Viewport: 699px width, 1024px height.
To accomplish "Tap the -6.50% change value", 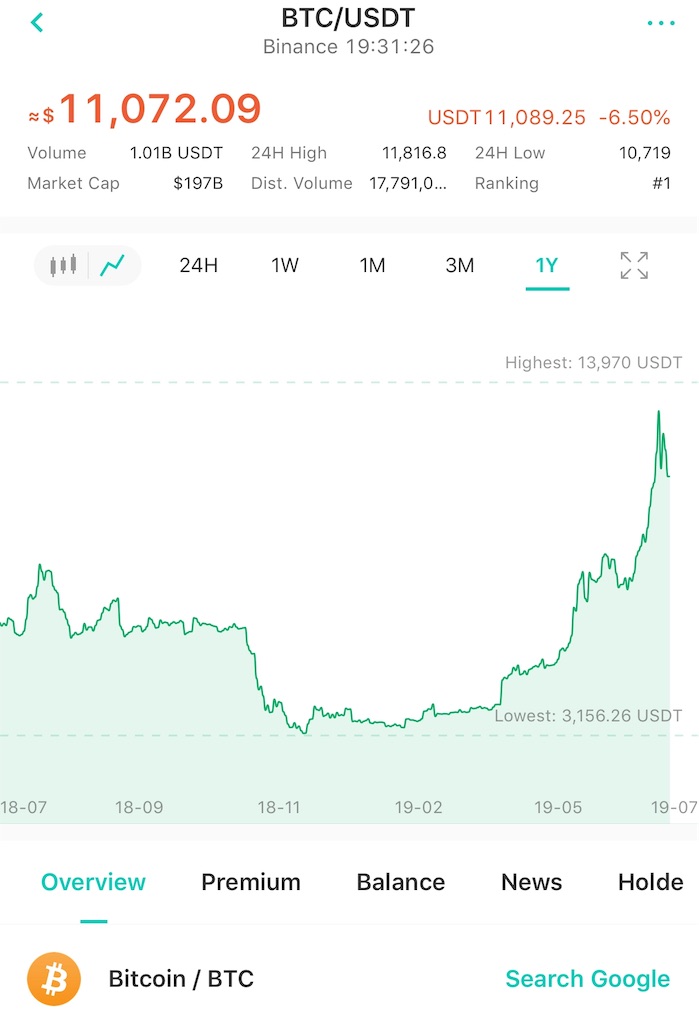I will [x=634, y=118].
